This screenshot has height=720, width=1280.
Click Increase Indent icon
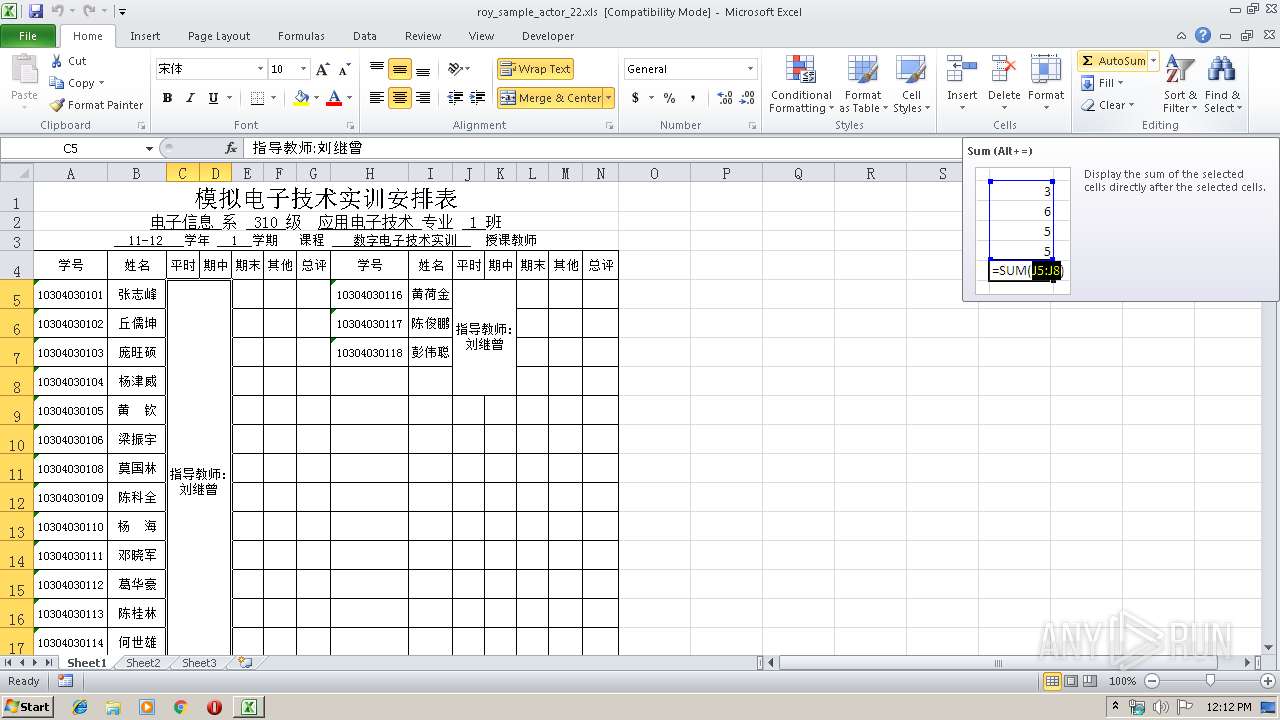click(x=478, y=98)
